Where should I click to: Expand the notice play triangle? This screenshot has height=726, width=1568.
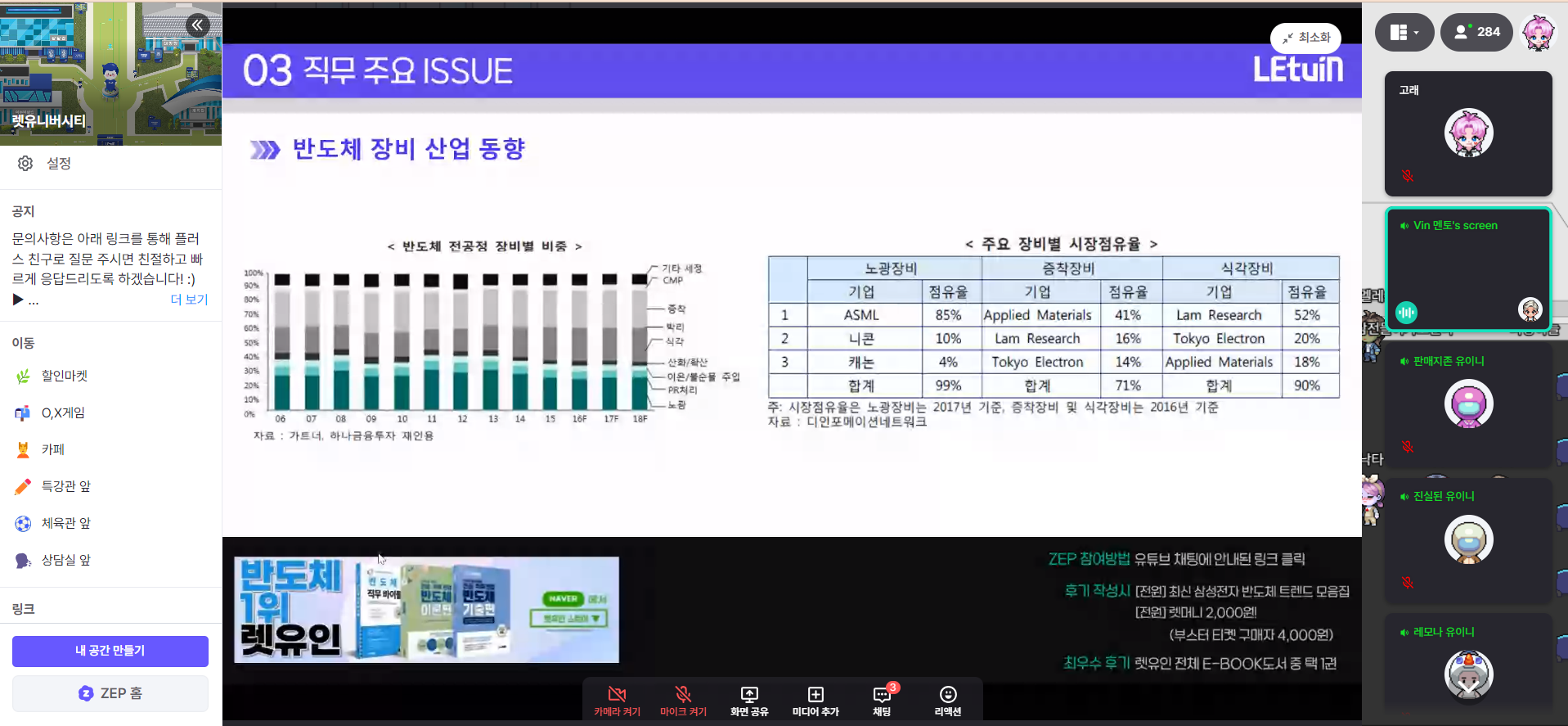click(x=18, y=300)
